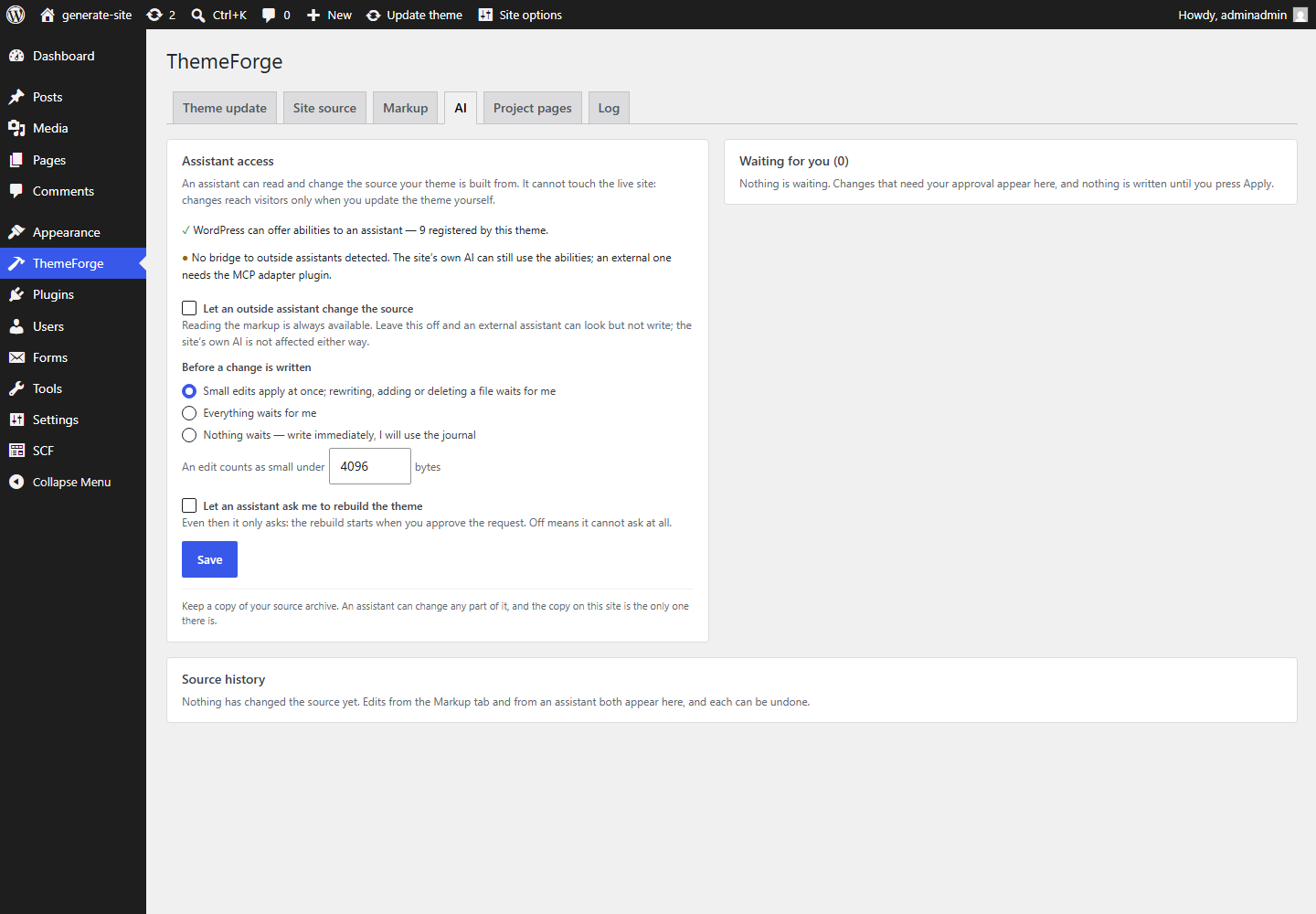This screenshot has height=914, width=1316.
Task: Enable 'Let an outside assistant change the source'
Action: point(189,308)
